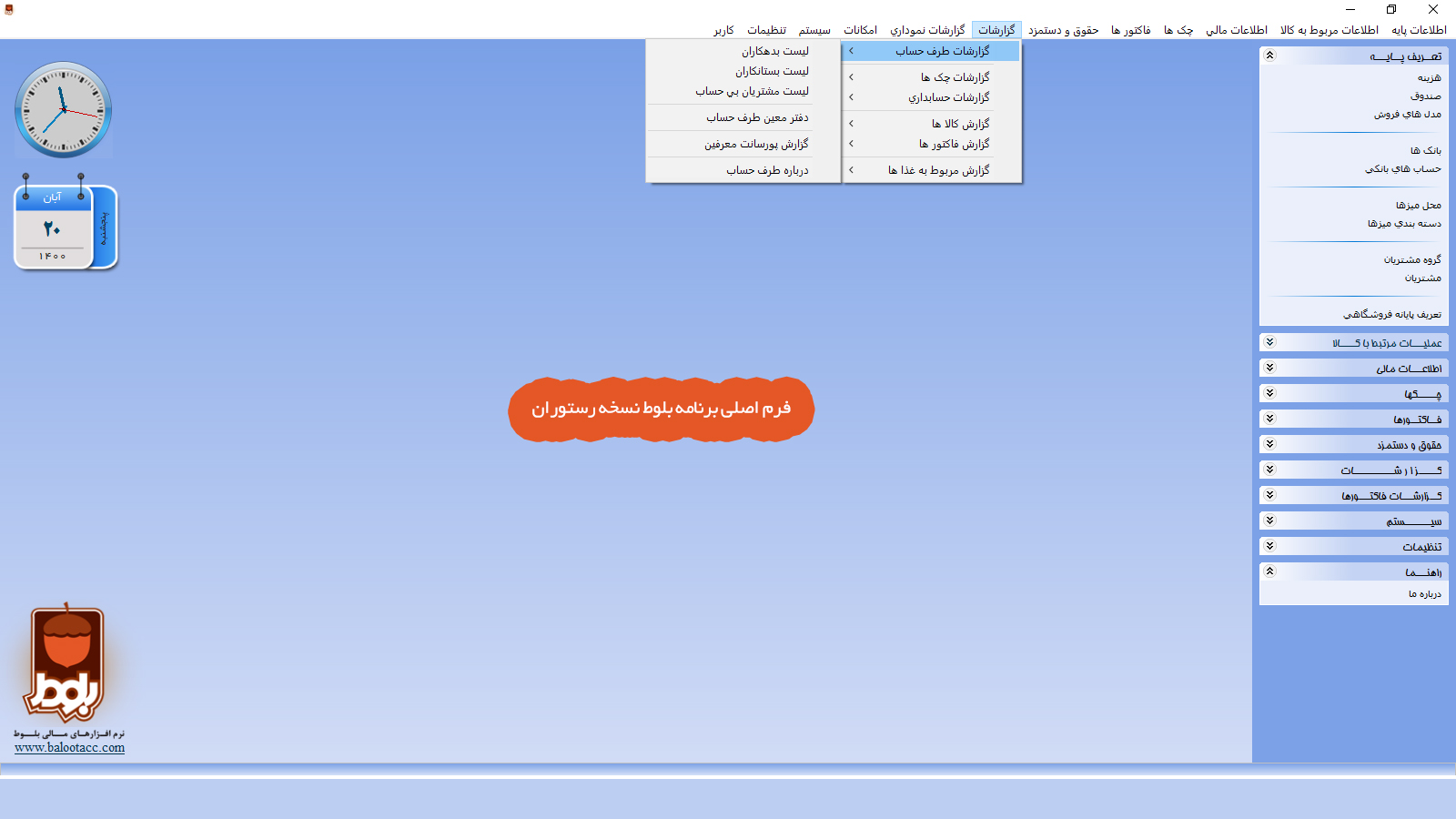Viewport: 1456px width, 819px height.
Task: Select لیست بدهکاران menu entry
Action: 774,51
